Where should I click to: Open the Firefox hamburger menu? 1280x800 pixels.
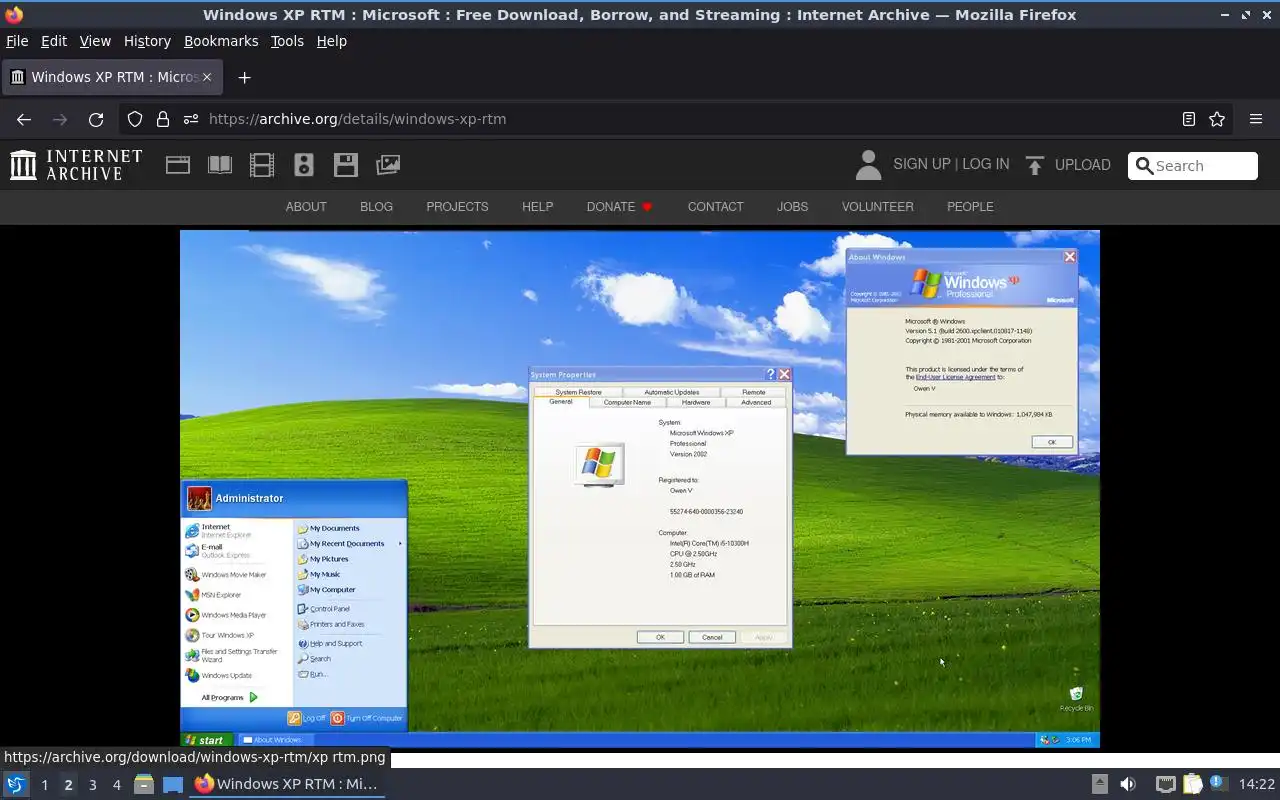1256,119
